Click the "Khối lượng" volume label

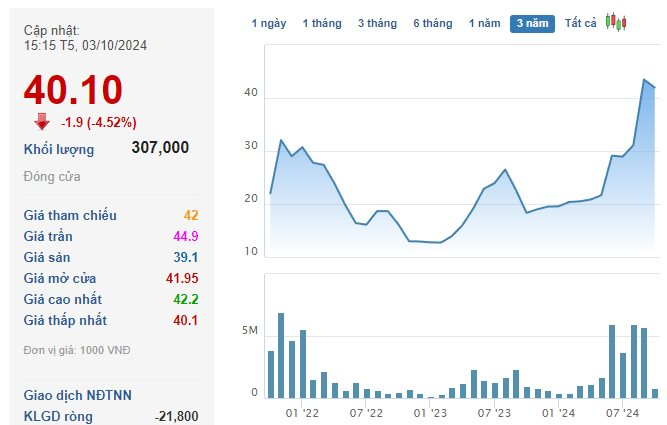click(x=59, y=149)
